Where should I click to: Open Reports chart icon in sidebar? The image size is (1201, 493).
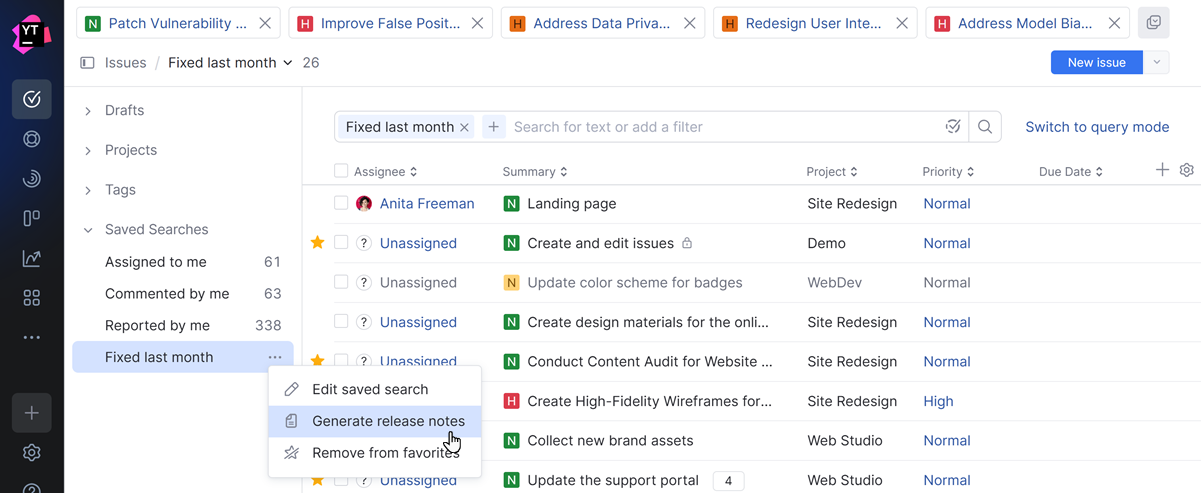pyautogui.click(x=32, y=258)
